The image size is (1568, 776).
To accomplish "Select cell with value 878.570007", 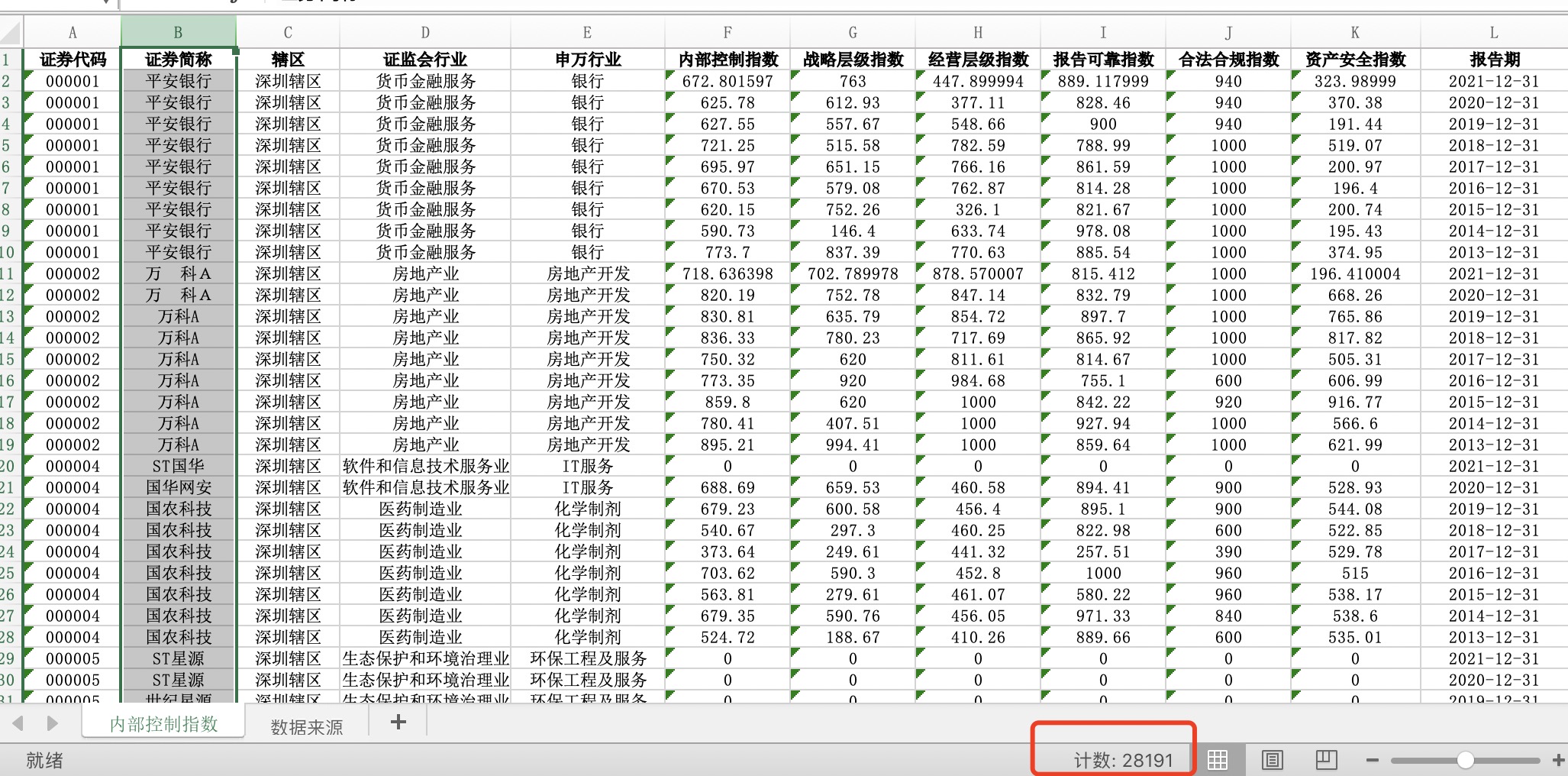I will [978, 273].
